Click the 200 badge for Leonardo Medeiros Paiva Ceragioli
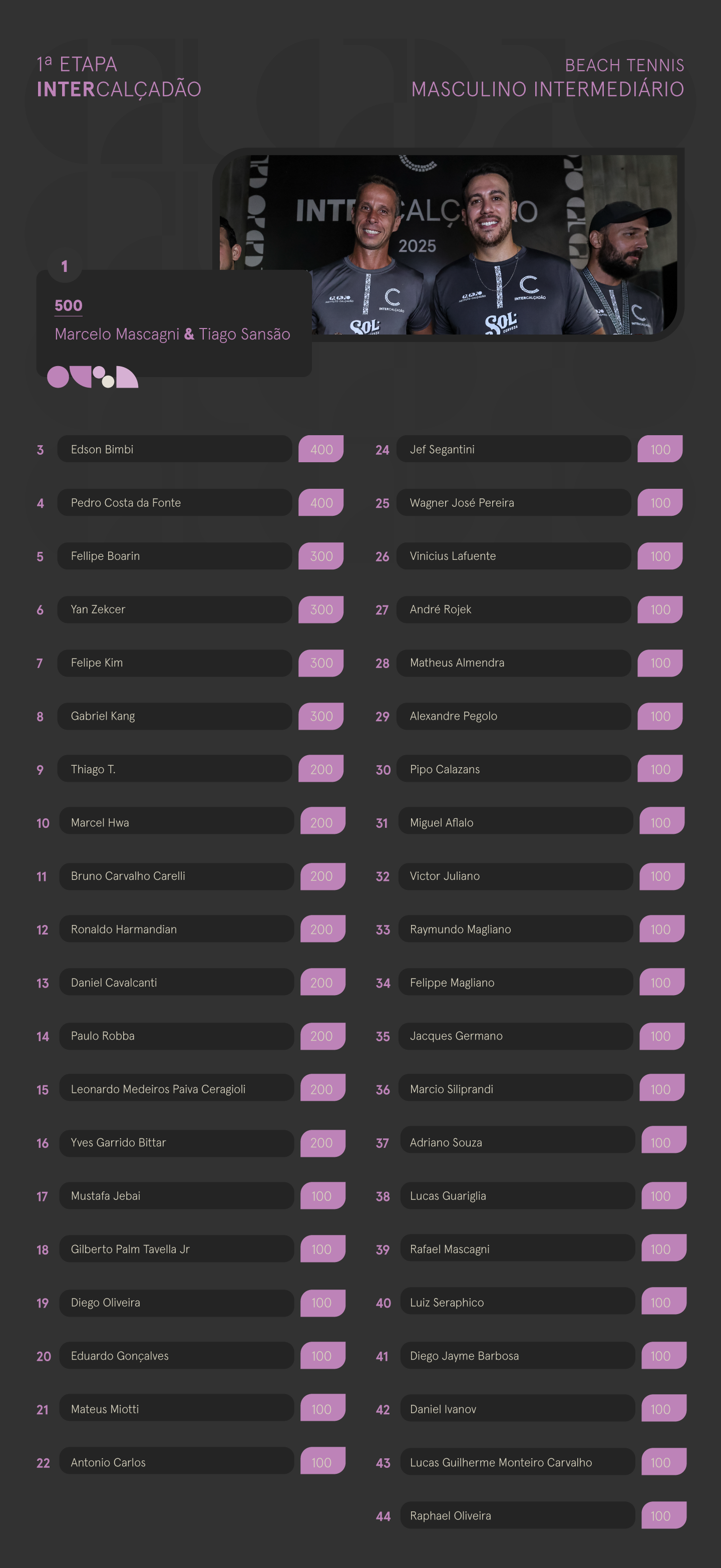 tap(323, 1088)
